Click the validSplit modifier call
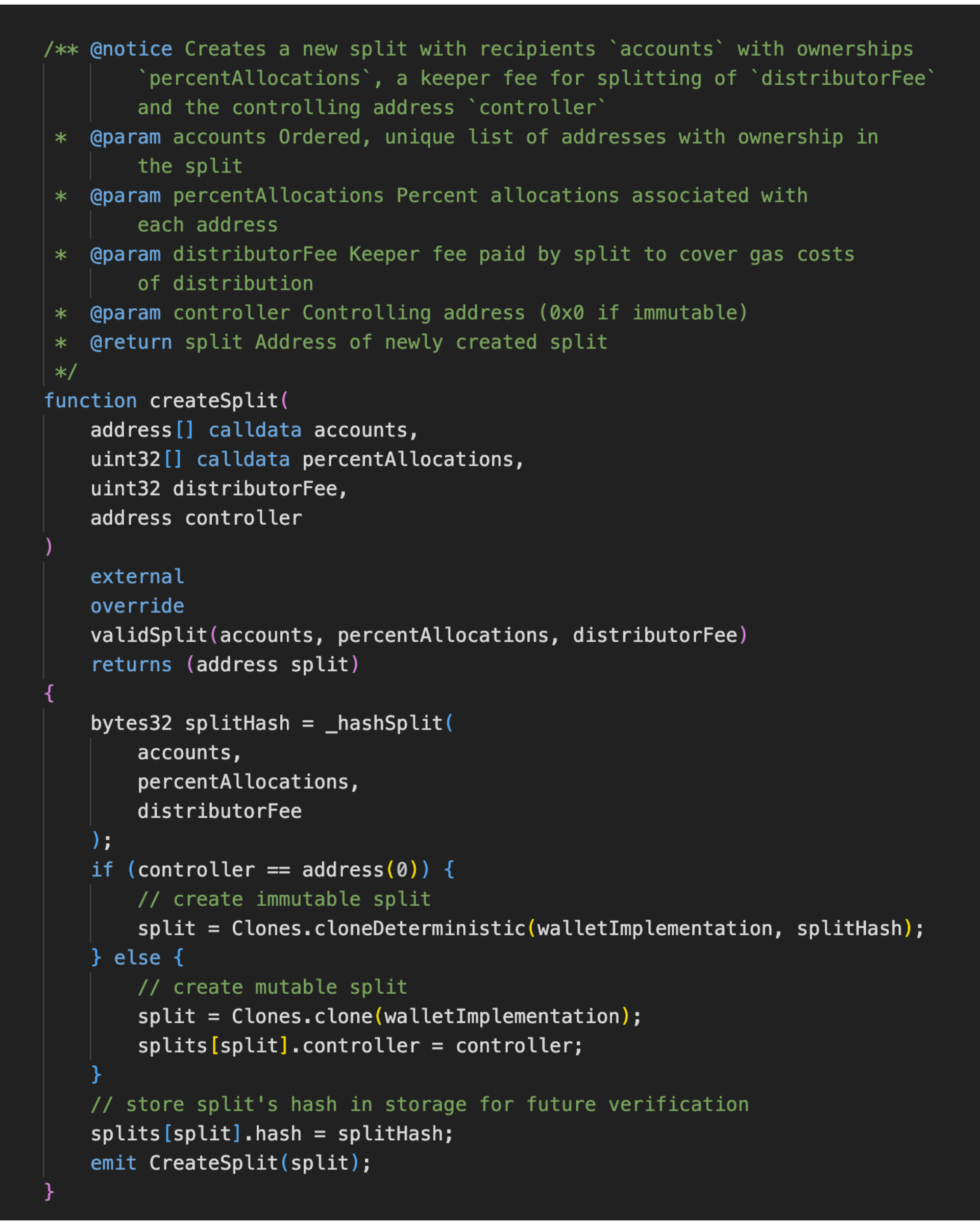Image resolution: width=980 pixels, height=1225 pixels. 150,635
